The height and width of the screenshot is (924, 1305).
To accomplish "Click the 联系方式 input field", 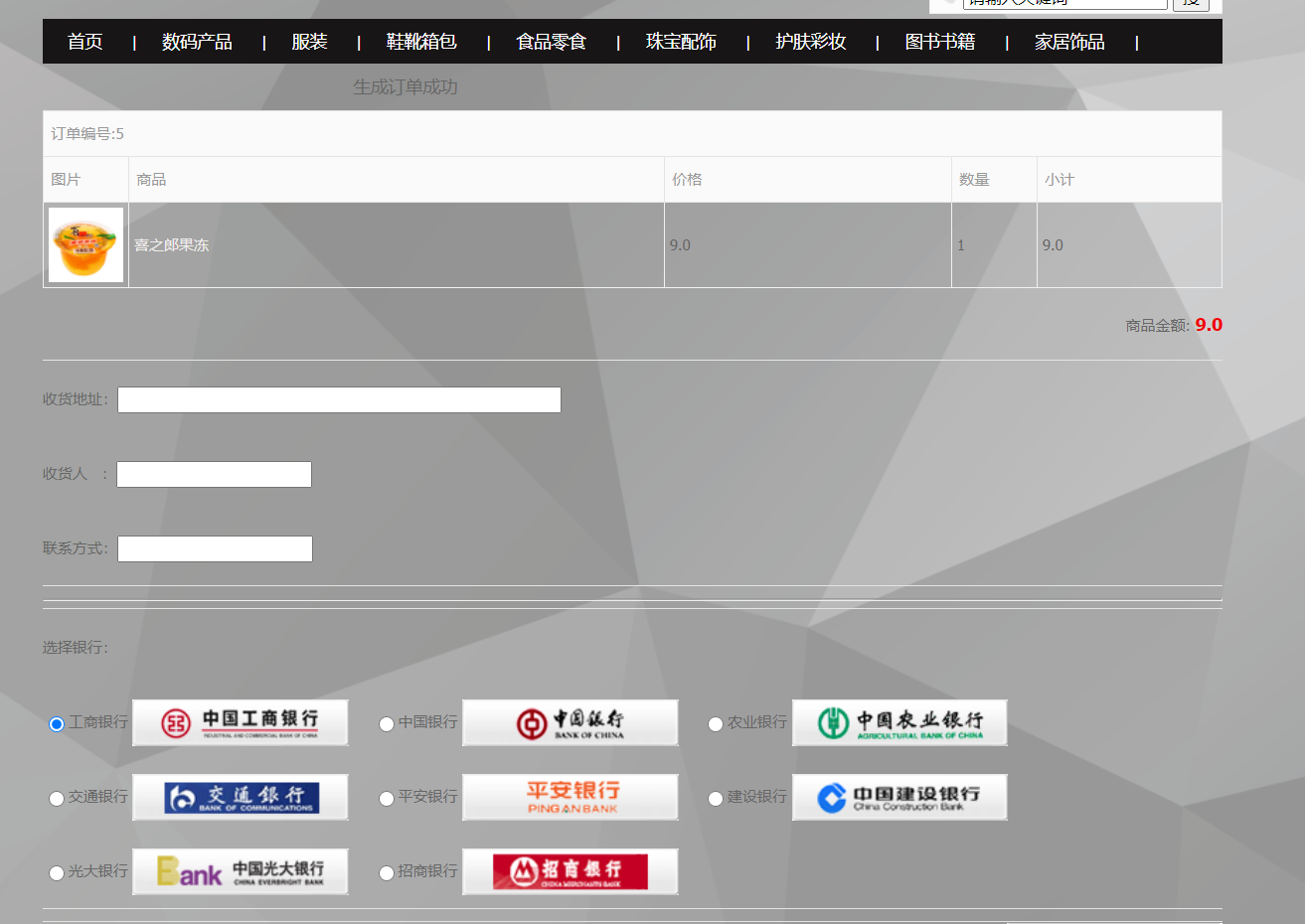I will [216, 549].
